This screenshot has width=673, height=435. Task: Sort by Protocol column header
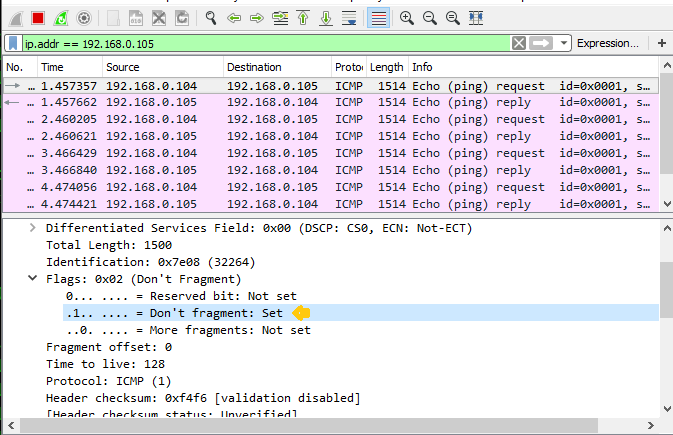tap(349, 67)
